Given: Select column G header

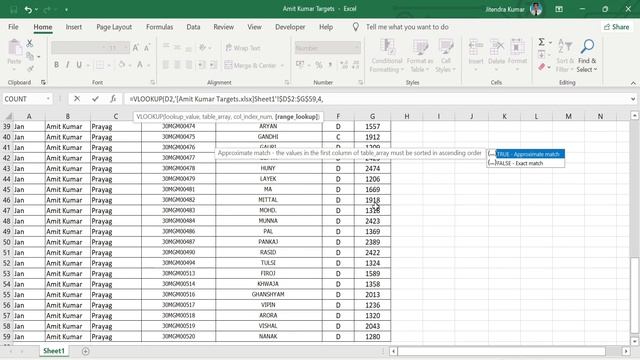Looking at the screenshot, I should click(x=372, y=116).
